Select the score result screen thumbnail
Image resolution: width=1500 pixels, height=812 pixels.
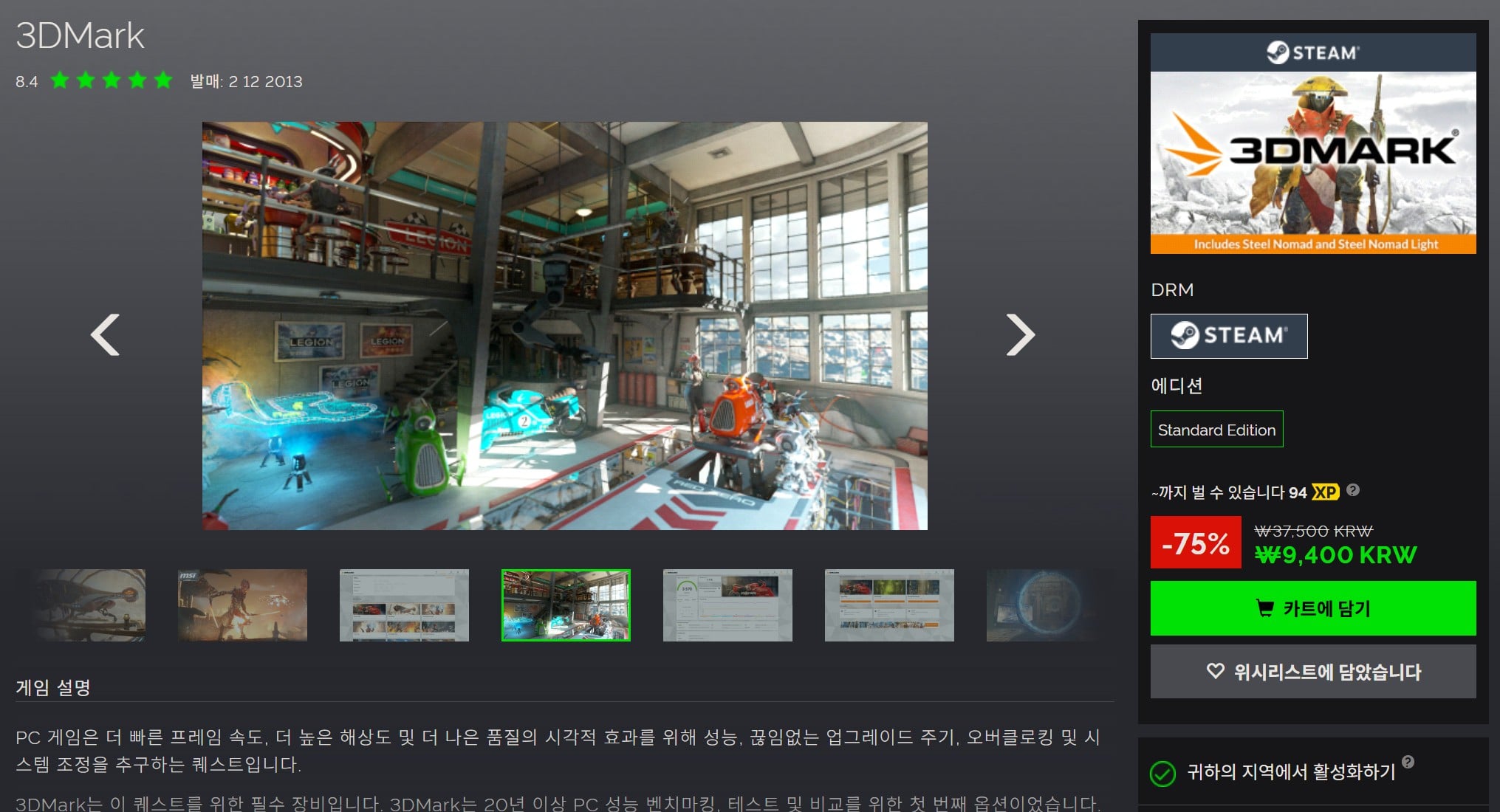(x=727, y=605)
